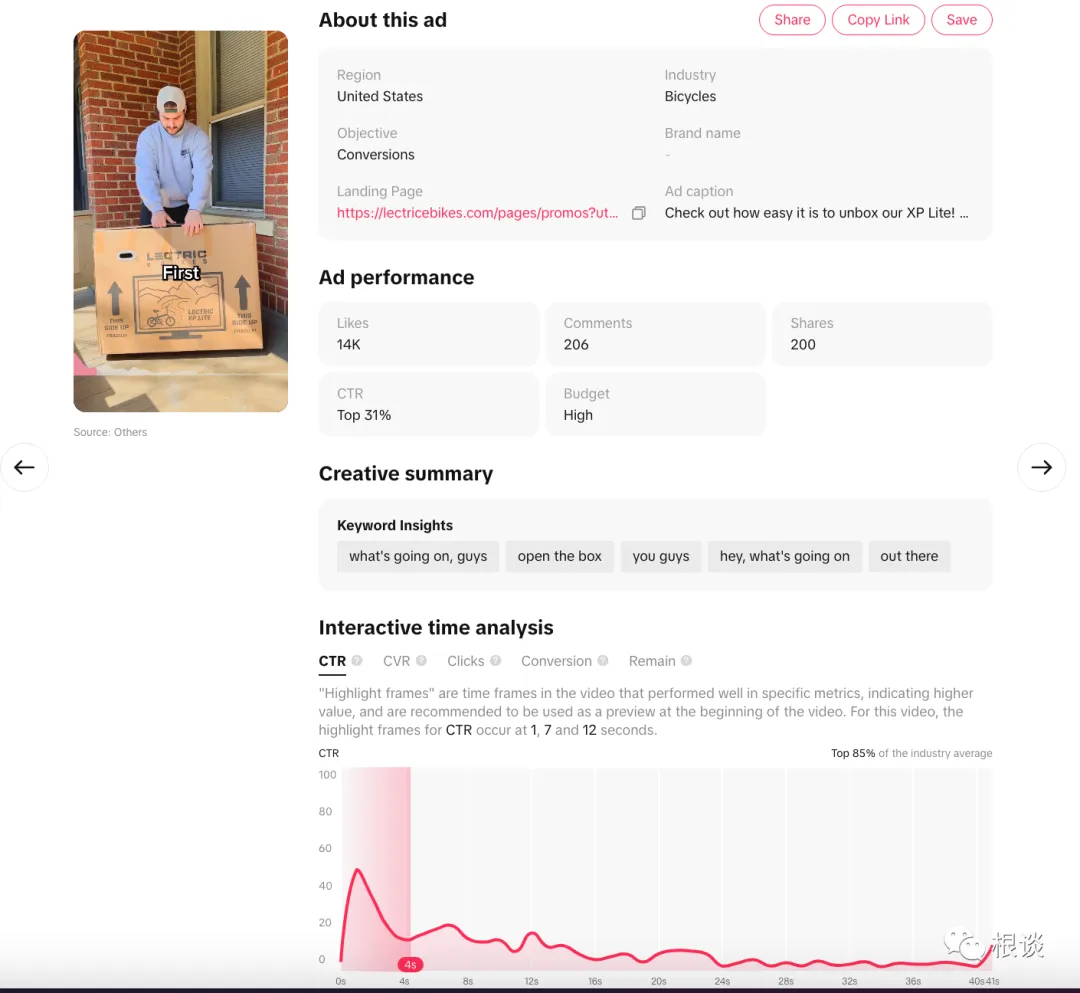Viewport: 1080px width, 993px height.
Task: Open Clicks help tooltip icon
Action: (x=495, y=660)
